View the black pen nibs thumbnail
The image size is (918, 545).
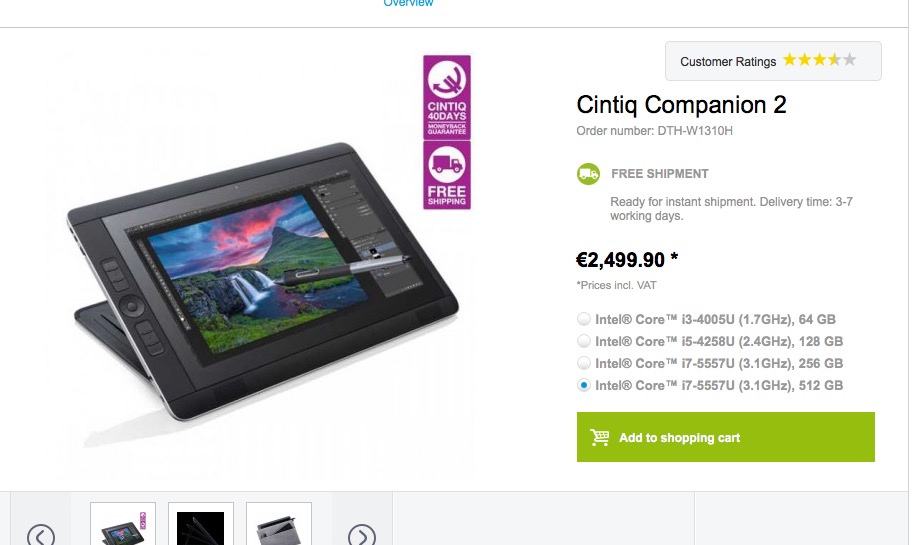[201, 524]
